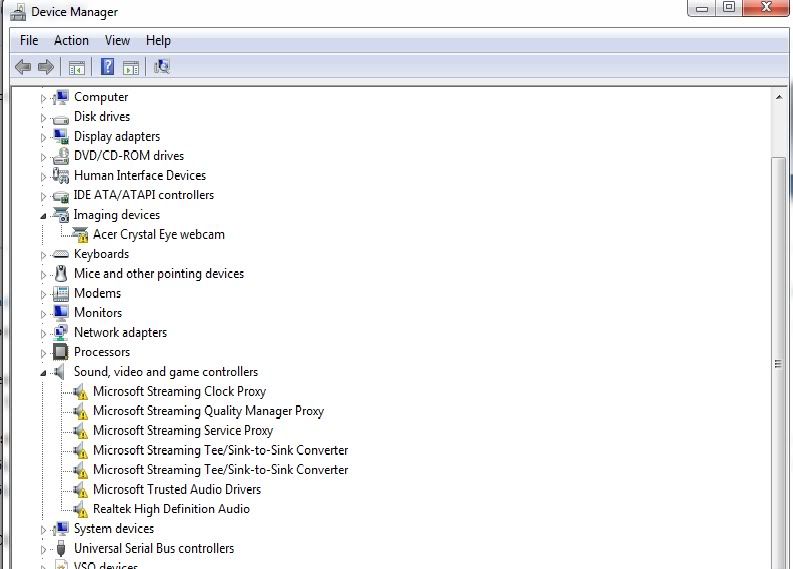The height and width of the screenshot is (569, 793).
Task: Click the Human Interface Devices icon
Action: point(61,176)
